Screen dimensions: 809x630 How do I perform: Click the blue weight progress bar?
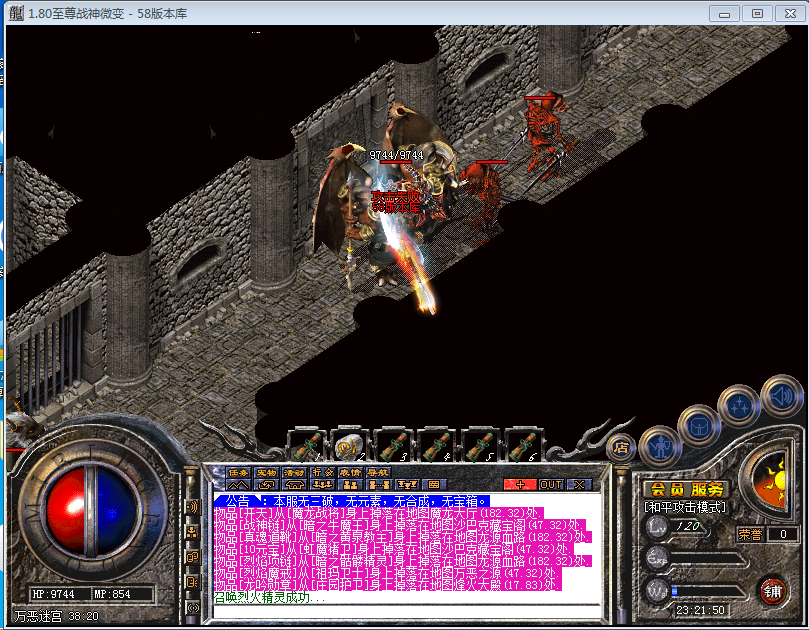(709, 592)
